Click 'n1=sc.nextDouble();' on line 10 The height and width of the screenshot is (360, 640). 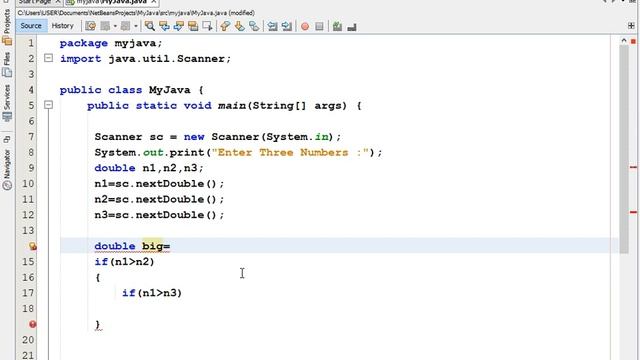[x=159, y=184]
